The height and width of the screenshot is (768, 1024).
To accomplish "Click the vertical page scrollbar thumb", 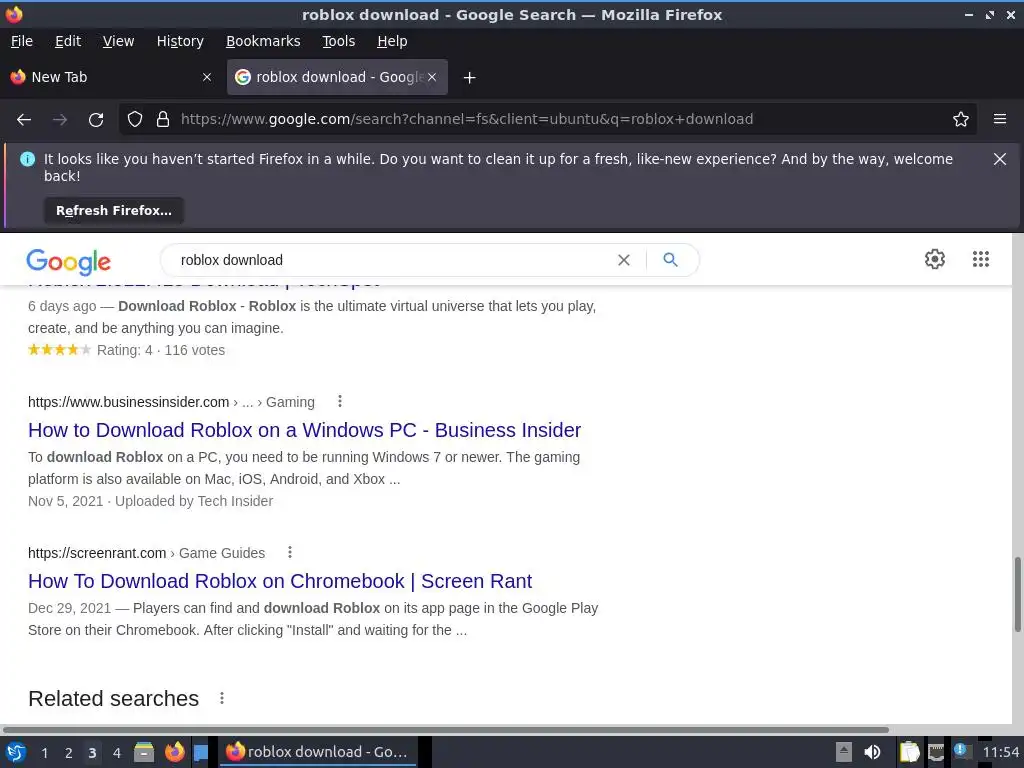I will point(1017,594).
